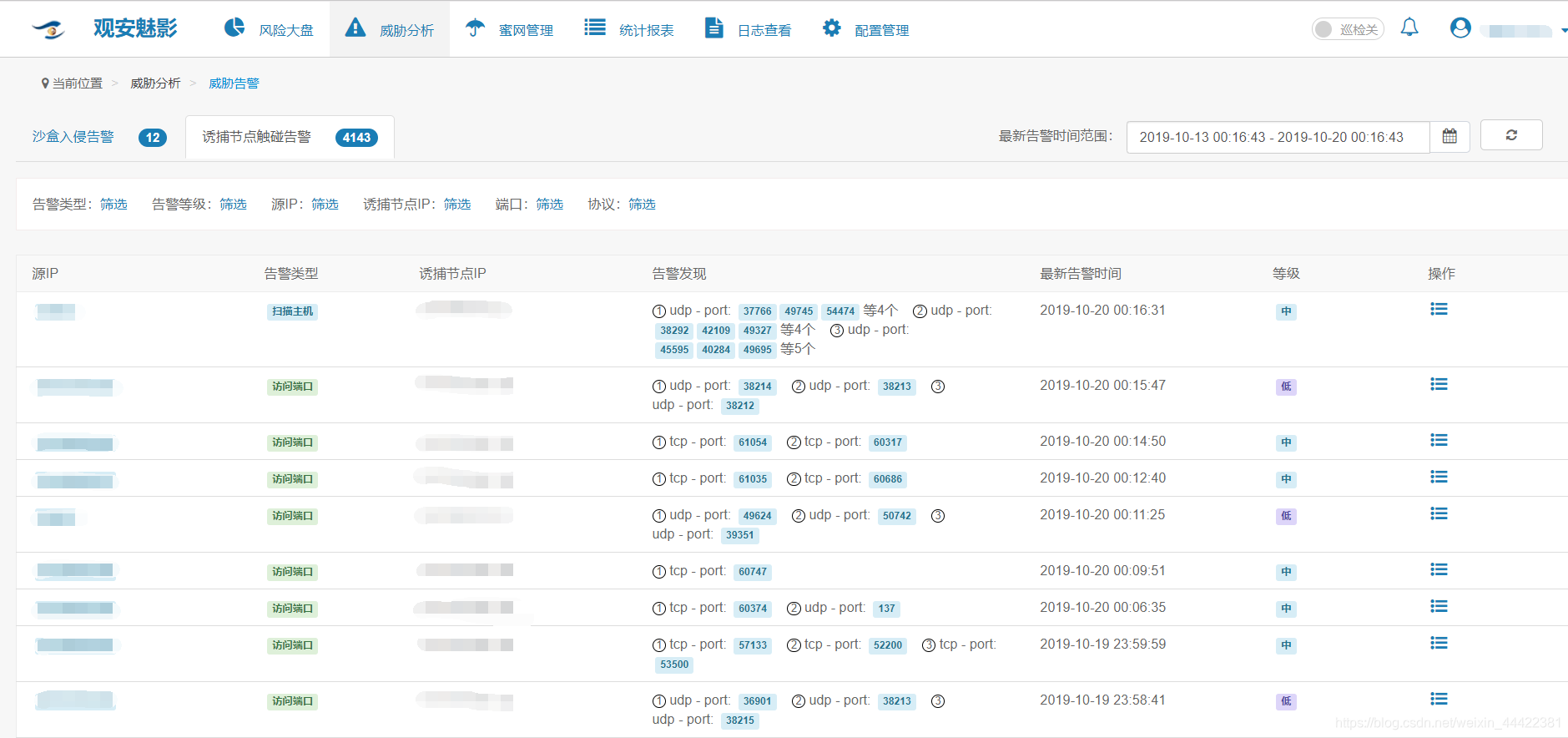Open details icon for 00:12:40 alert row
This screenshot has height=738, width=1568.
click(x=1439, y=477)
